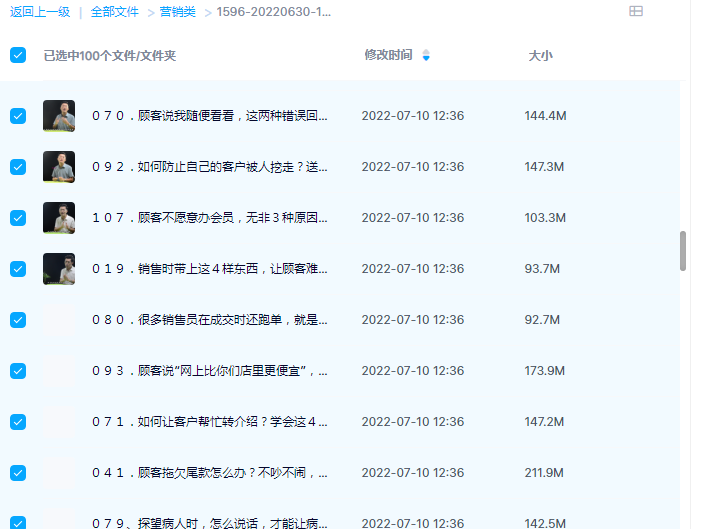Open 营销类 folder in breadcrumb

pos(178,12)
